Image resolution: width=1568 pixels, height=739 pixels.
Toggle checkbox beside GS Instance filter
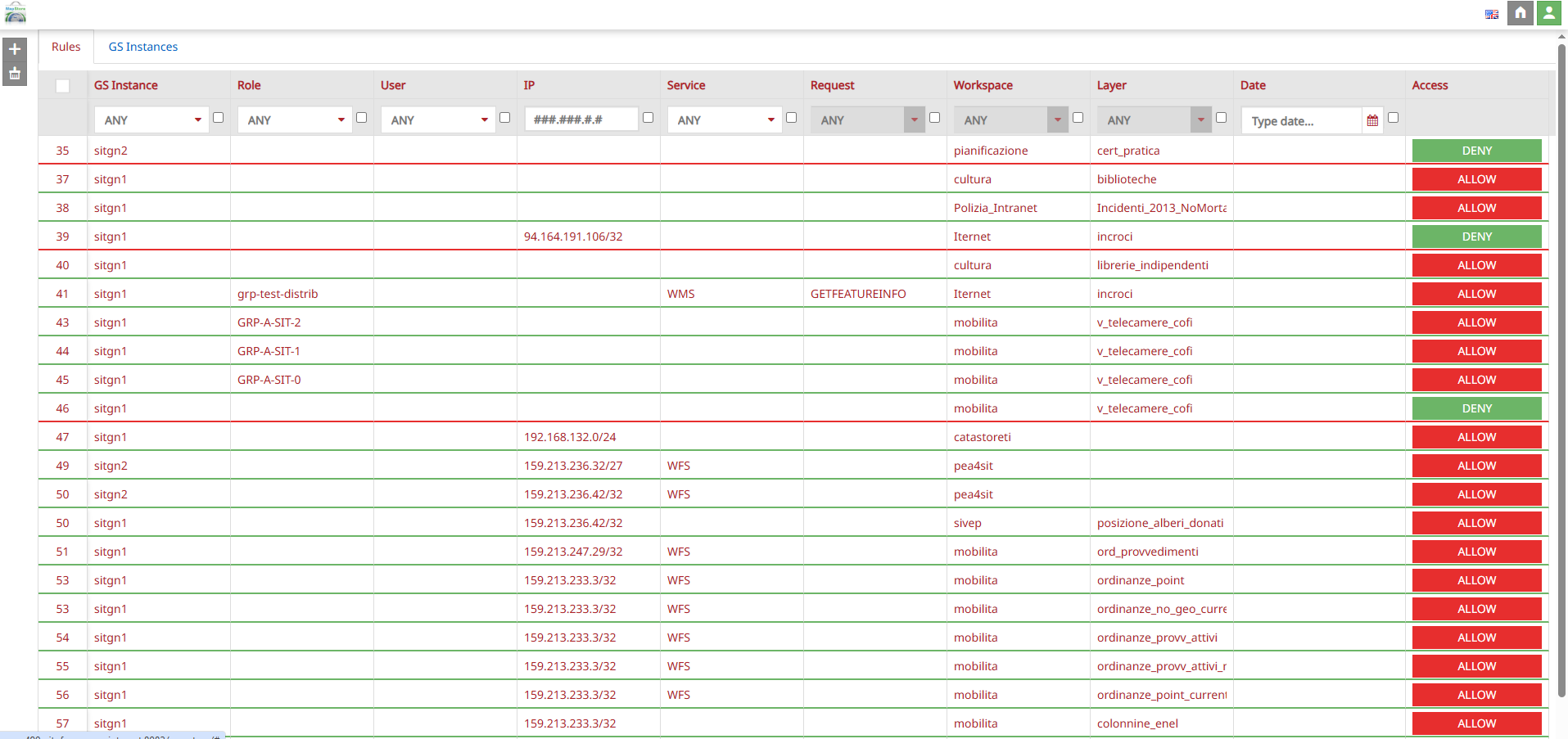(218, 118)
